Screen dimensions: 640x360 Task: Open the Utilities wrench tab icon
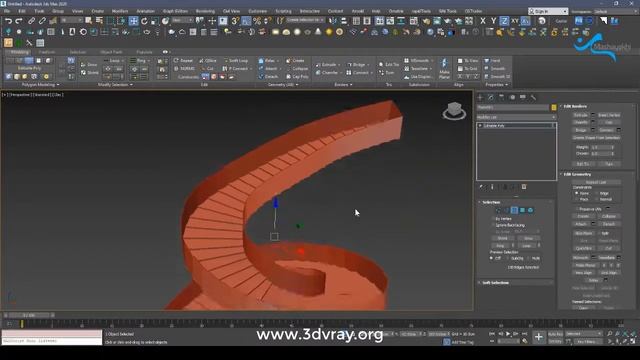[533, 97]
